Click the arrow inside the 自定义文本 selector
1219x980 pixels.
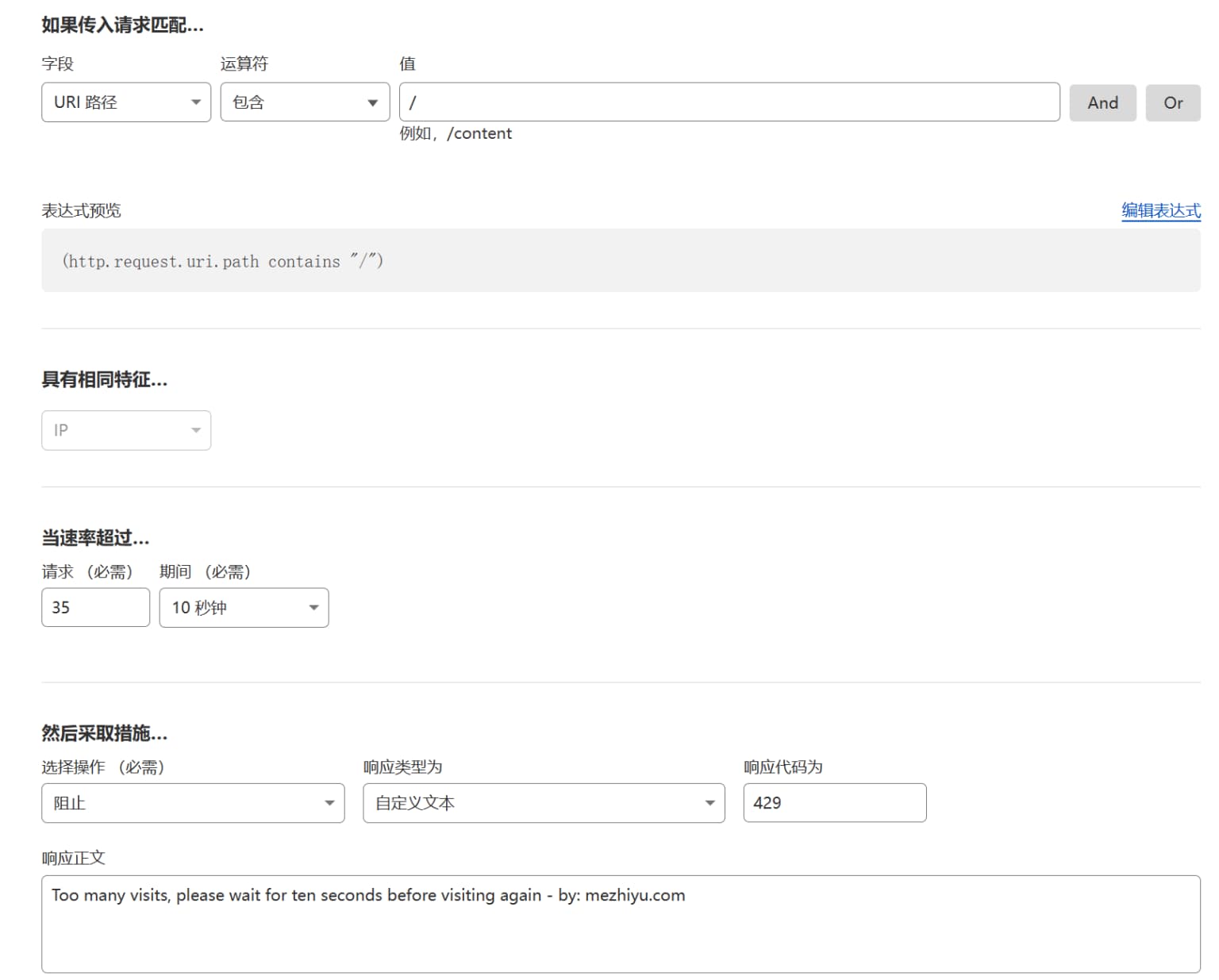coord(709,802)
